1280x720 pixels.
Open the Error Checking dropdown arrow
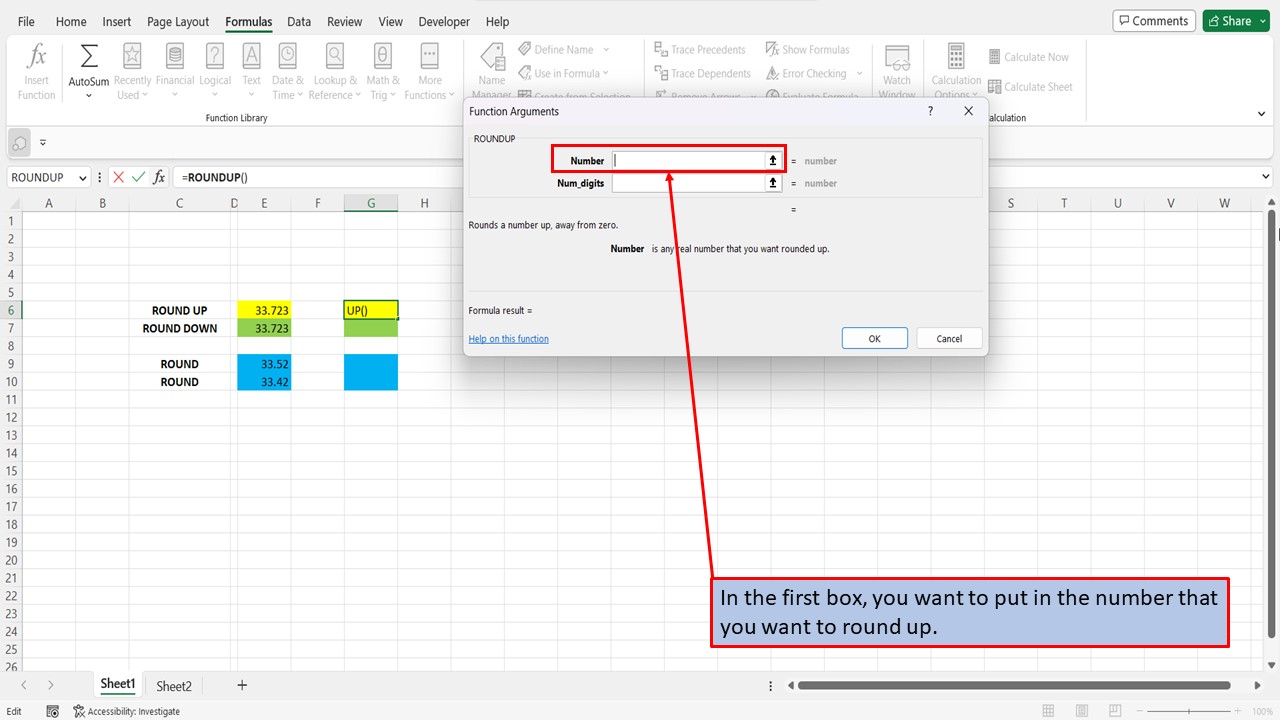(x=858, y=73)
